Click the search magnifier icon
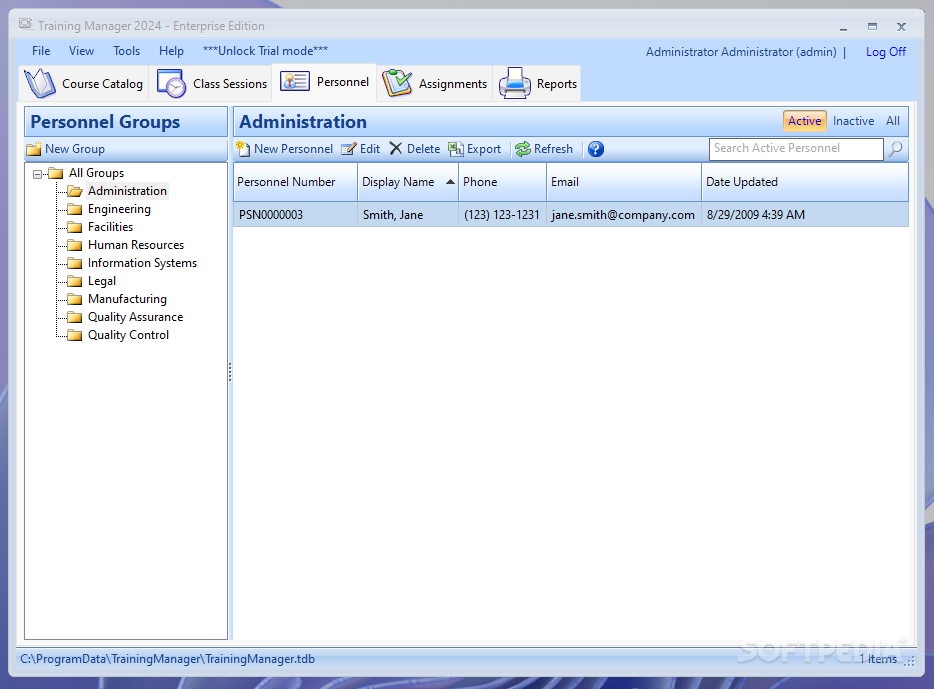This screenshot has width=934, height=689. 896,149
